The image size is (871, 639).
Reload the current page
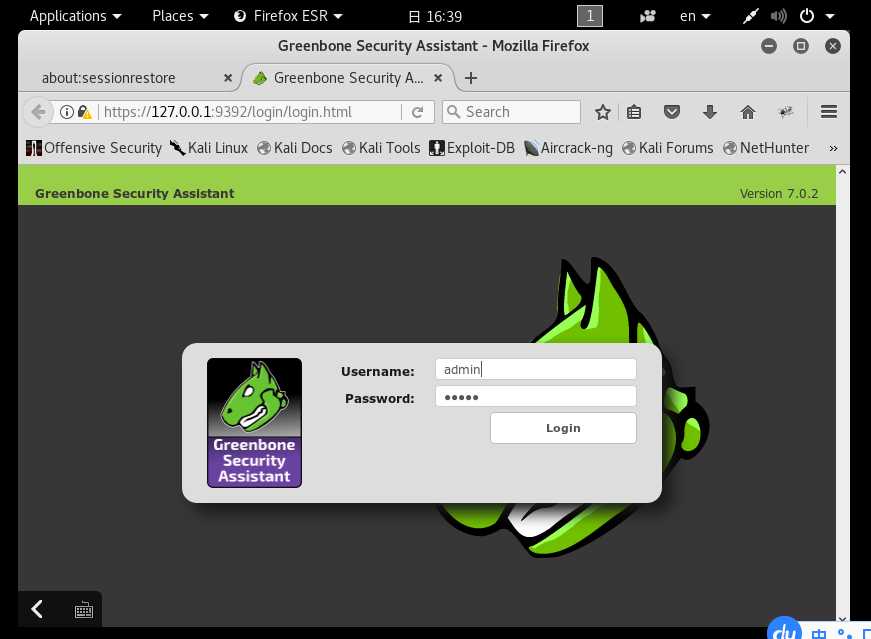(418, 112)
